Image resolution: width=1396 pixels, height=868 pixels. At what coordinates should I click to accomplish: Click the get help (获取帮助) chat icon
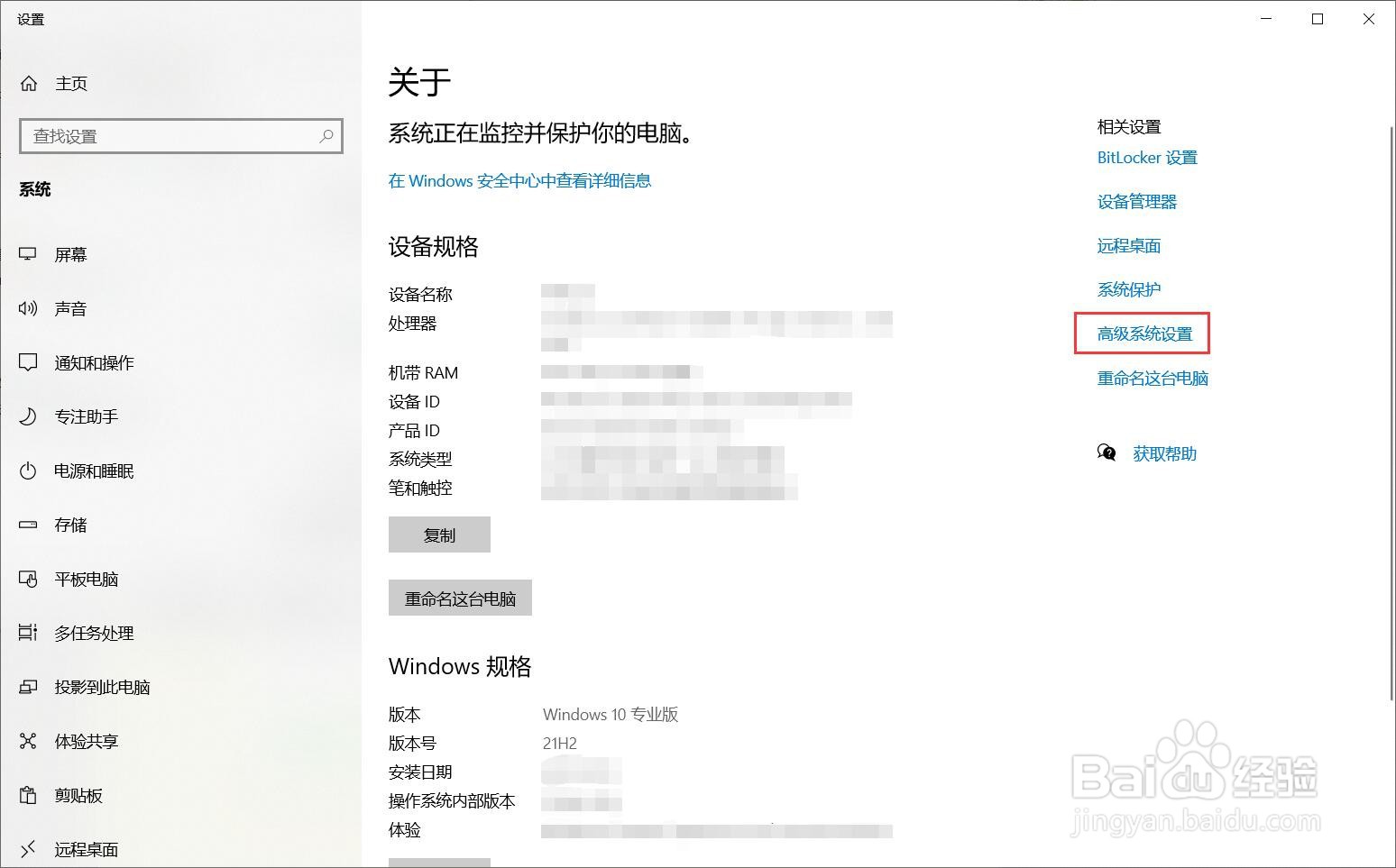pos(1107,452)
